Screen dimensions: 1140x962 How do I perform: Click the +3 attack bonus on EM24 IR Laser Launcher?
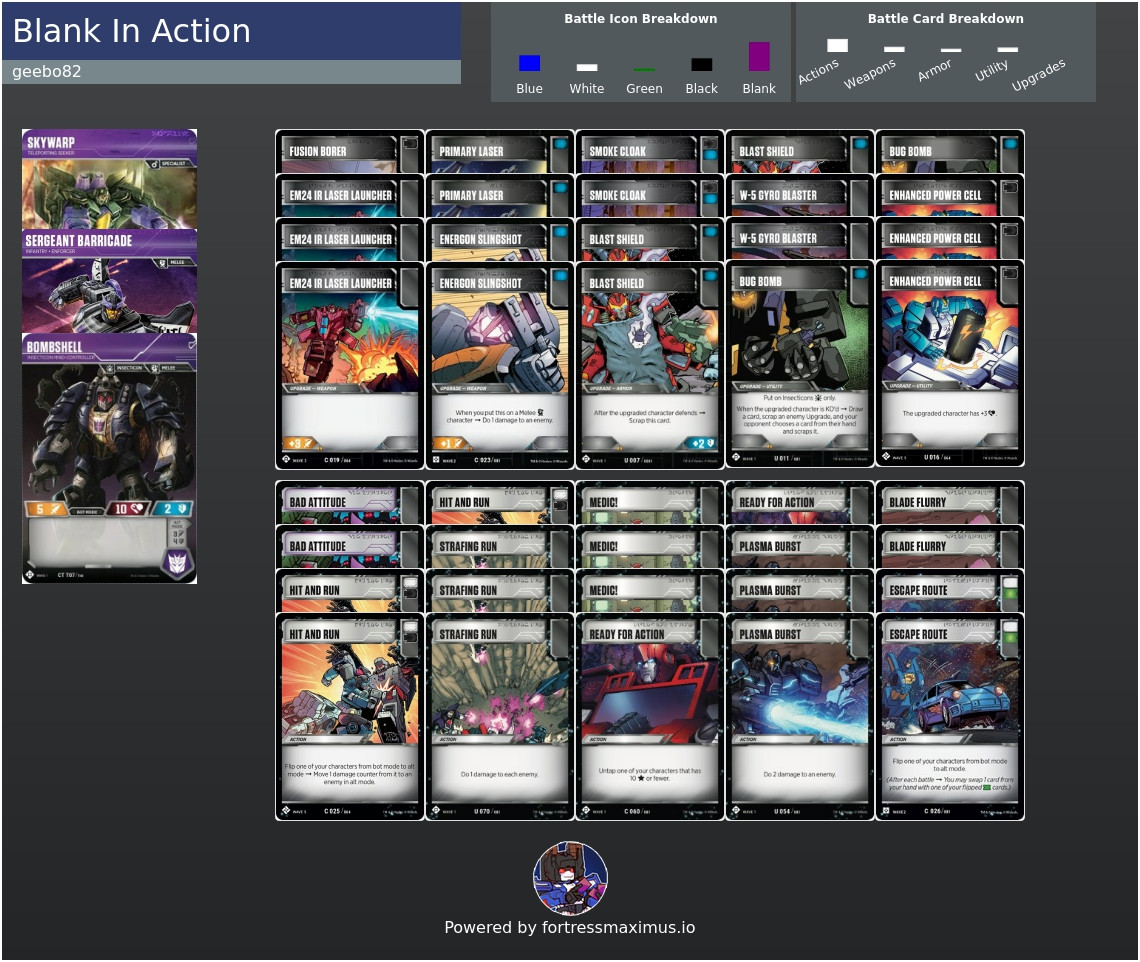pyautogui.click(x=300, y=443)
